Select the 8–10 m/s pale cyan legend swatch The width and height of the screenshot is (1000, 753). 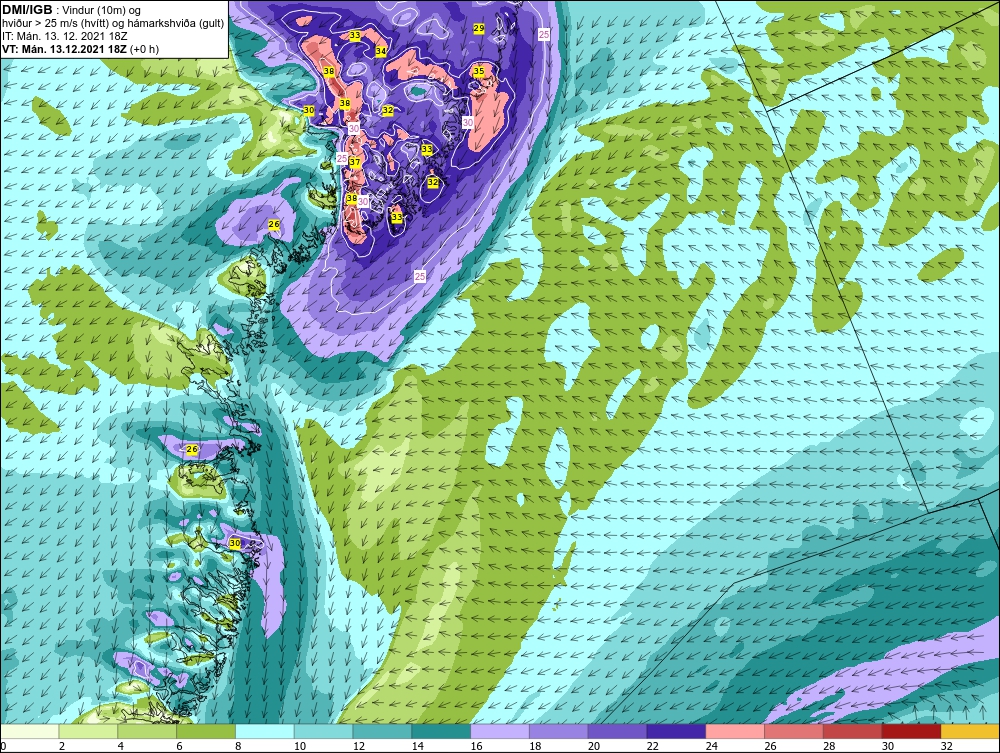265,731
